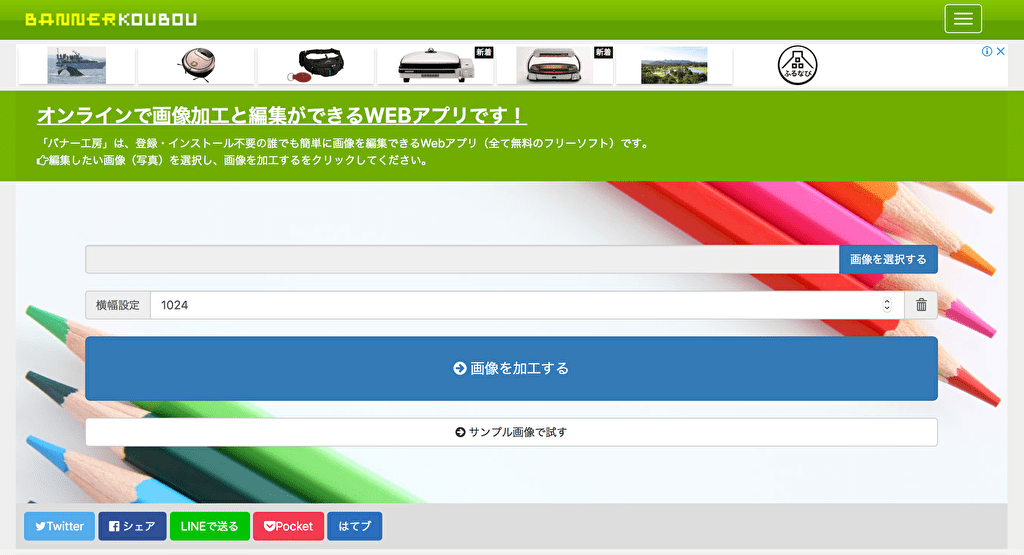The width and height of the screenshot is (1024, 555).
Task: Send the page with LINEで送る
Action: [x=210, y=526]
